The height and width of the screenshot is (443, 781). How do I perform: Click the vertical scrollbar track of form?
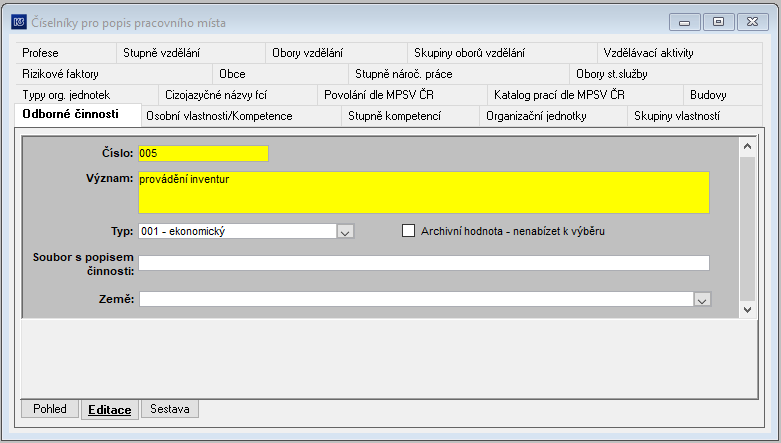click(x=747, y=228)
